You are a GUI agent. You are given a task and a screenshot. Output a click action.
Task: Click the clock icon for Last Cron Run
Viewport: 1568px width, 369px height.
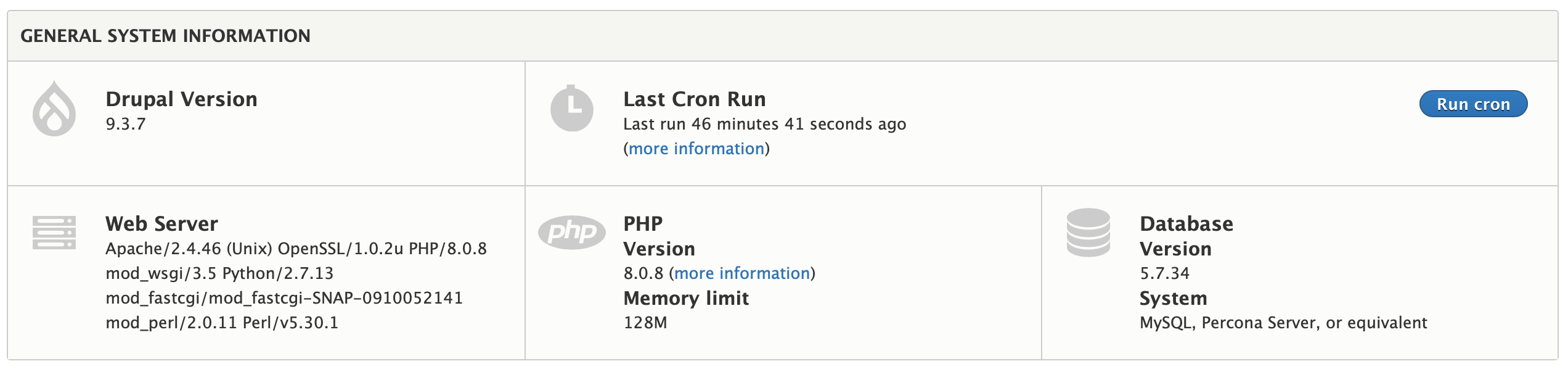coord(571,109)
